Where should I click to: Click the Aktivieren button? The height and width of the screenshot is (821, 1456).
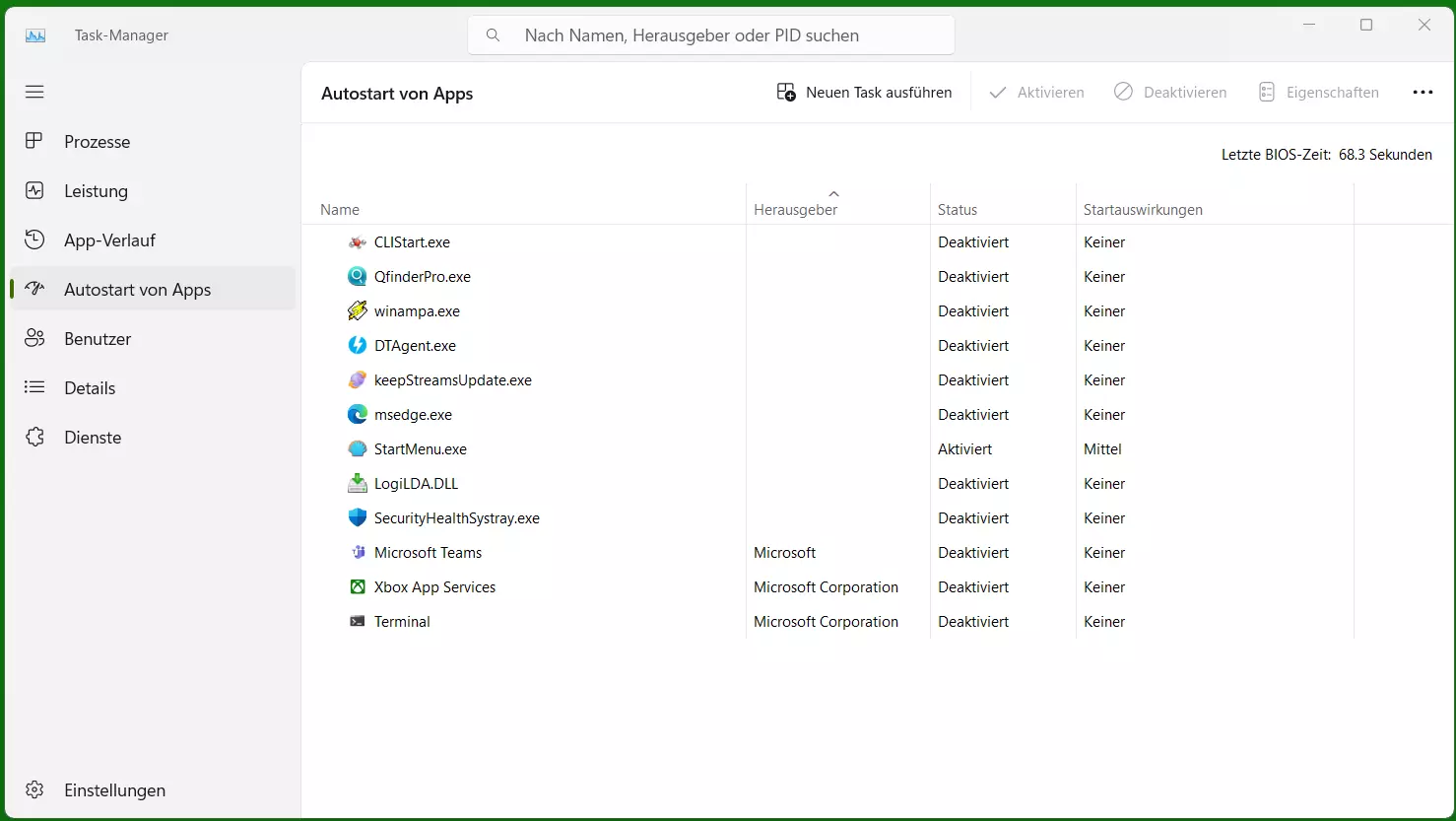point(1036,92)
